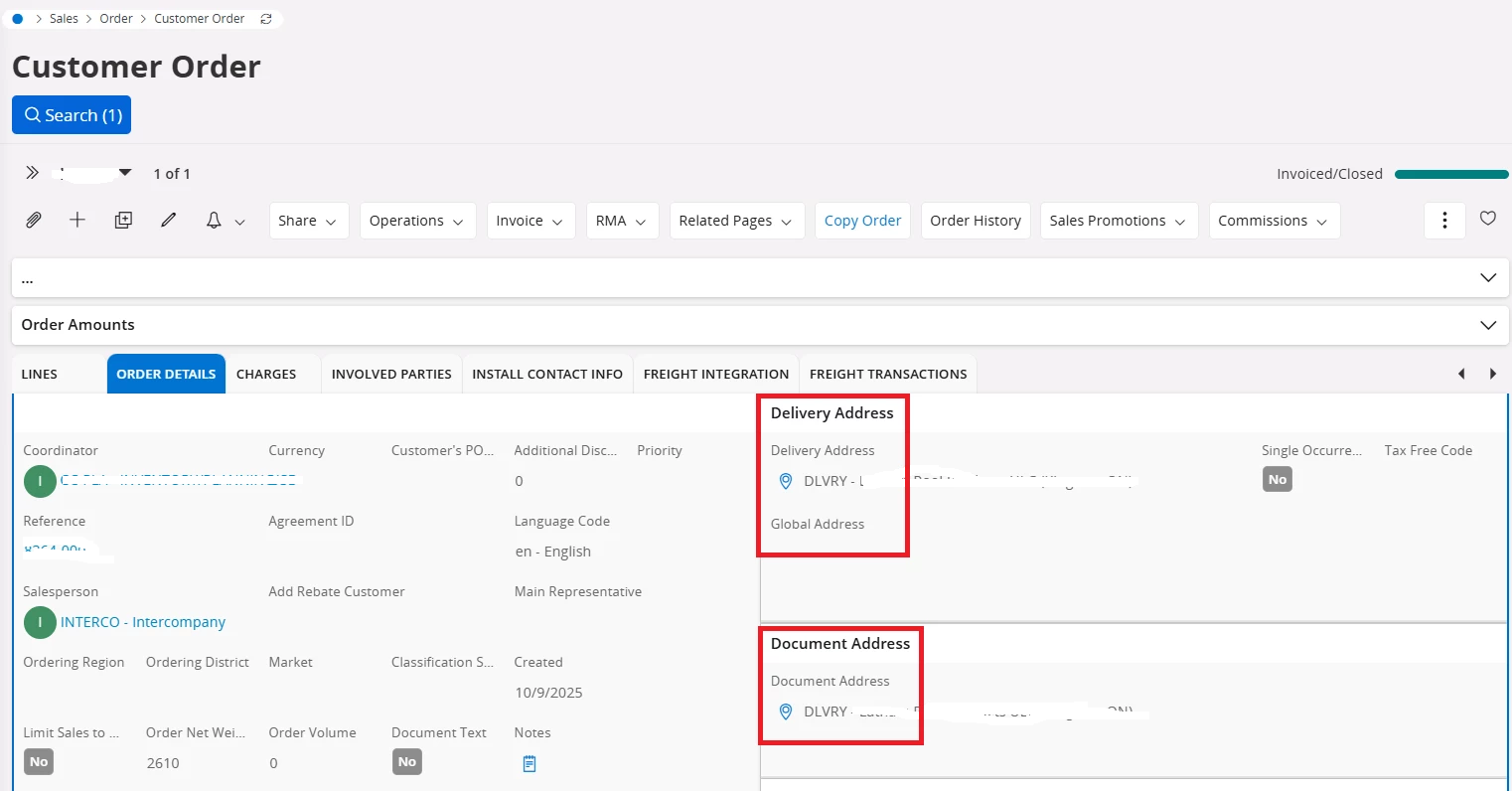Toggle Single Occurrence No switch
1512x791 pixels.
click(1278, 480)
